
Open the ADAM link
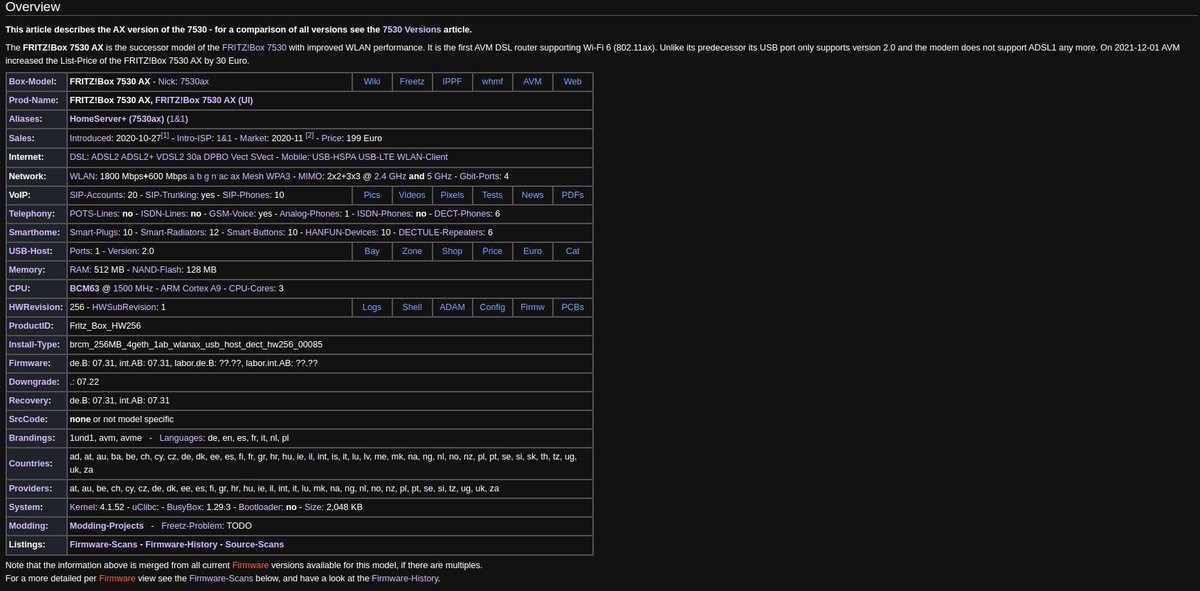point(452,307)
